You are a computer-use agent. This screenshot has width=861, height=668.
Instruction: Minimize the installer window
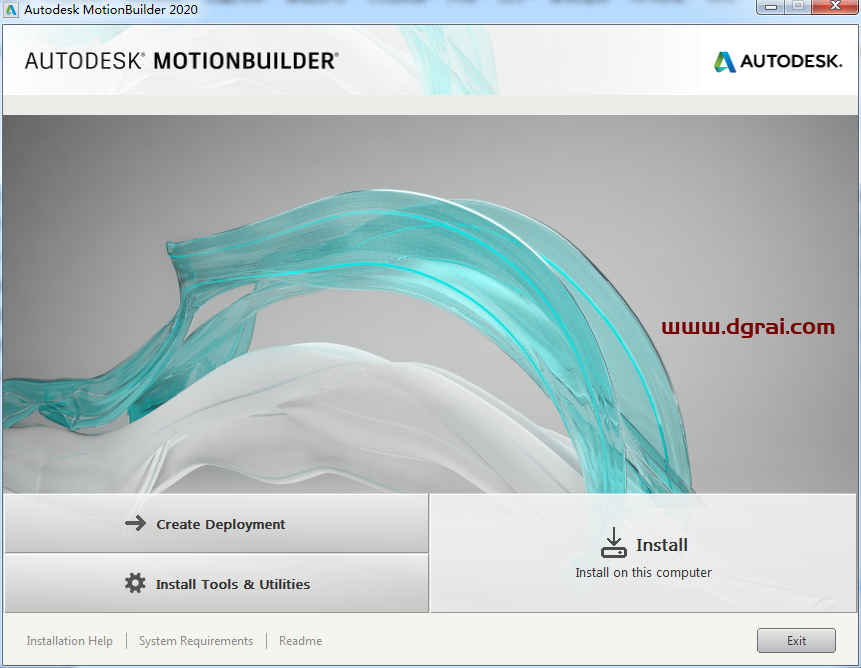tap(771, 7)
